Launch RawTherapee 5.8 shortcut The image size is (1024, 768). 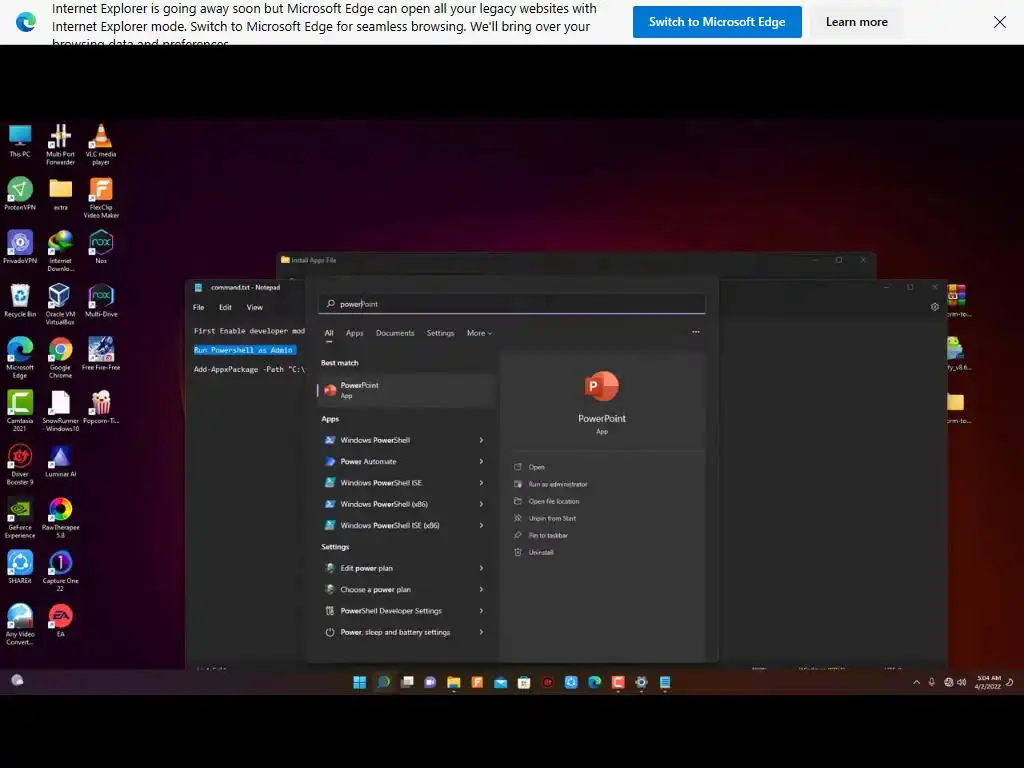click(60, 518)
